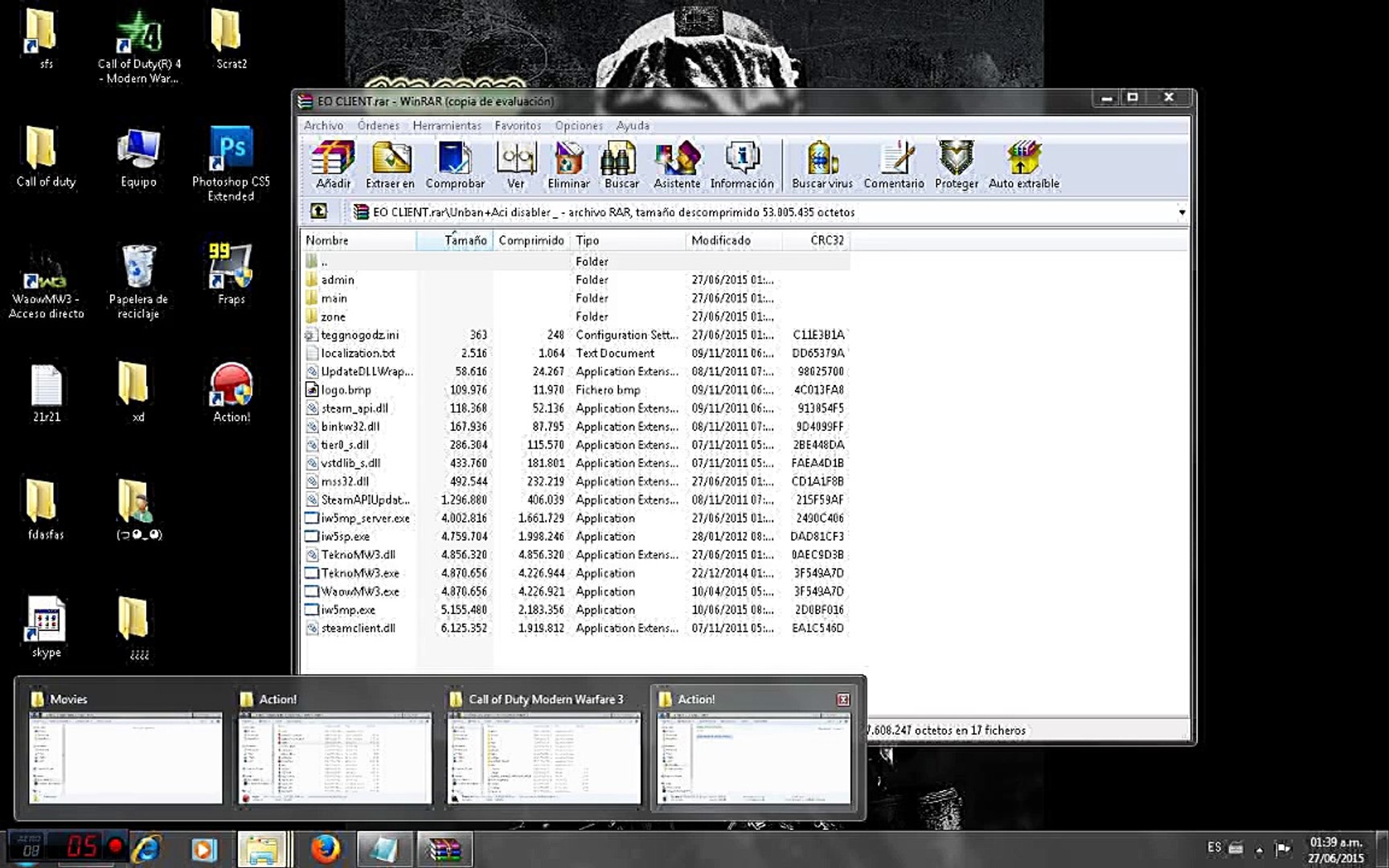Click the Extraer en toolbar icon

390,165
